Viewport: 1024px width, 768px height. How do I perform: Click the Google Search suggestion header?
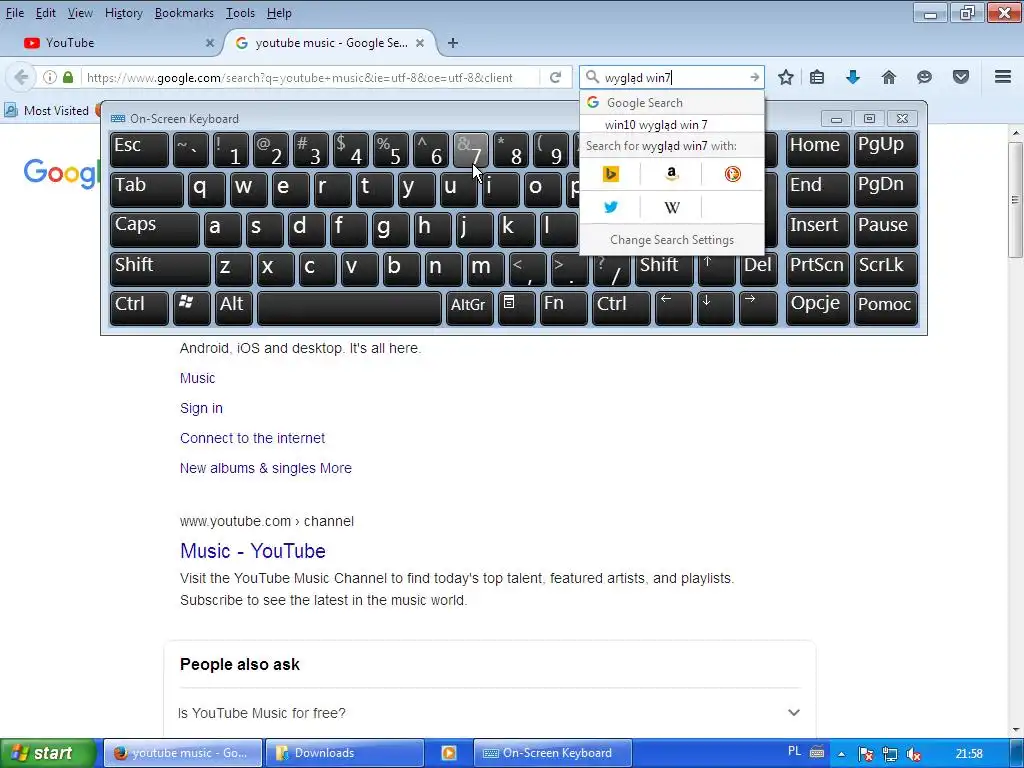pyautogui.click(x=672, y=103)
